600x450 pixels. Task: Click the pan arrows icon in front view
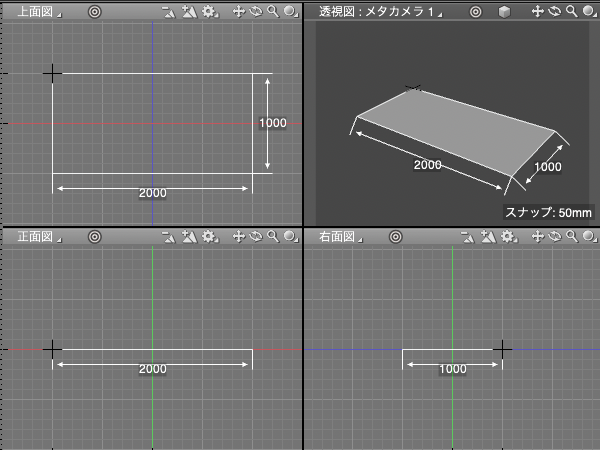(239, 237)
